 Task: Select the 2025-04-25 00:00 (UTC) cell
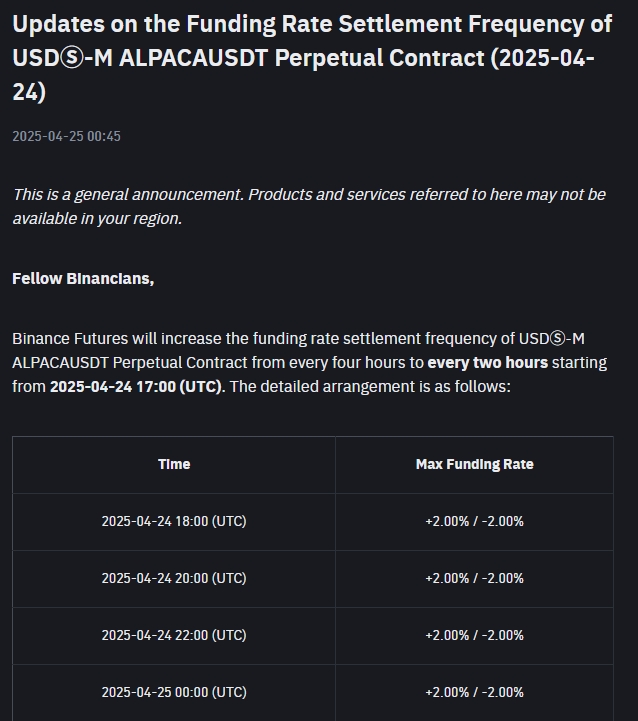pos(174,692)
